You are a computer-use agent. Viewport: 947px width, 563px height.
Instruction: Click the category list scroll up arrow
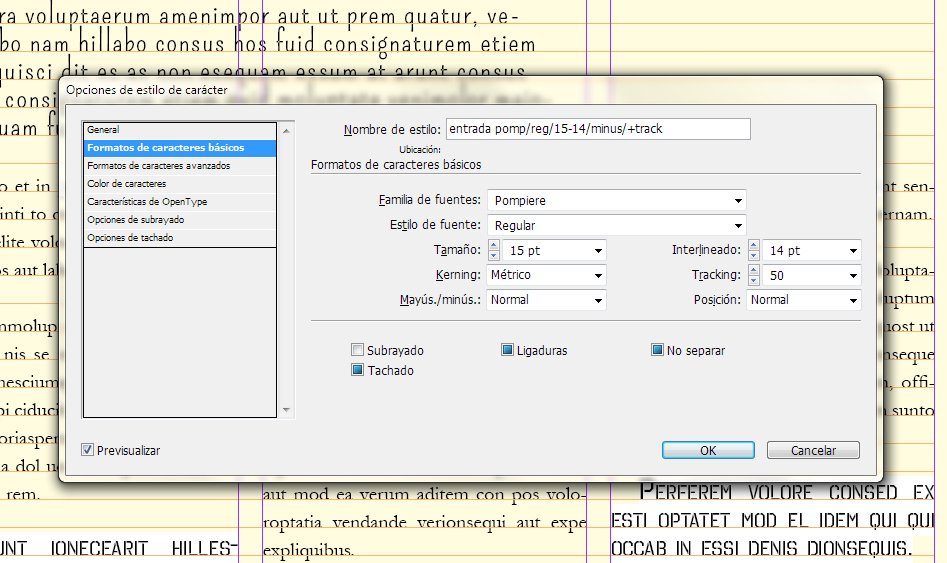286,130
